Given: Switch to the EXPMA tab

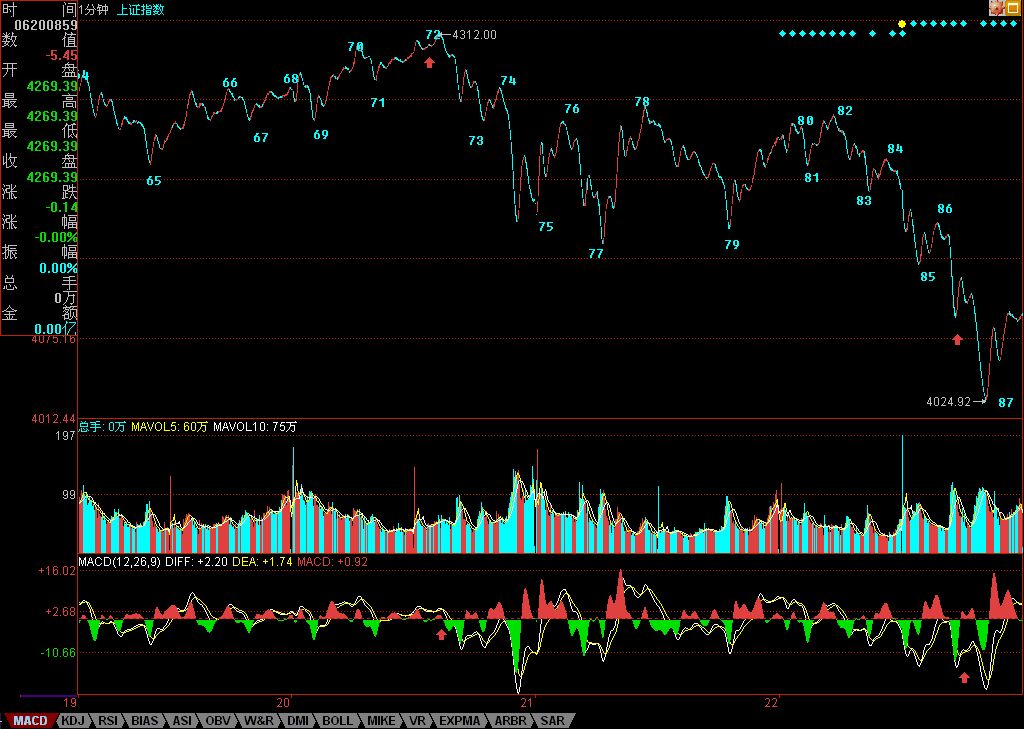Looking at the screenshot, I should point(459,720).
